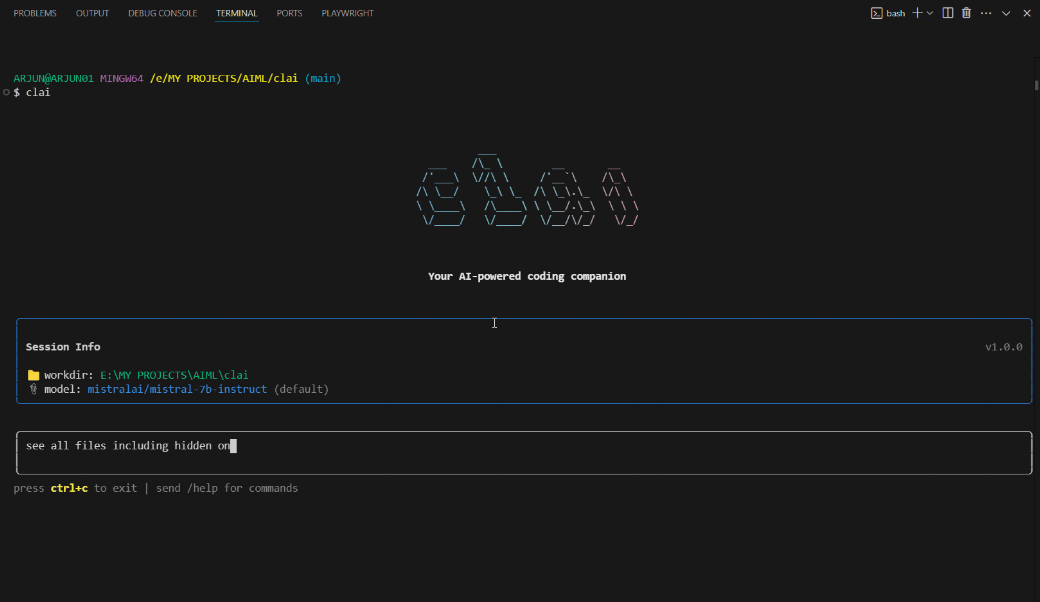Kill terminal using the trash icon
The height and width of the screenshot is (602, 1040).
(966, 13)
